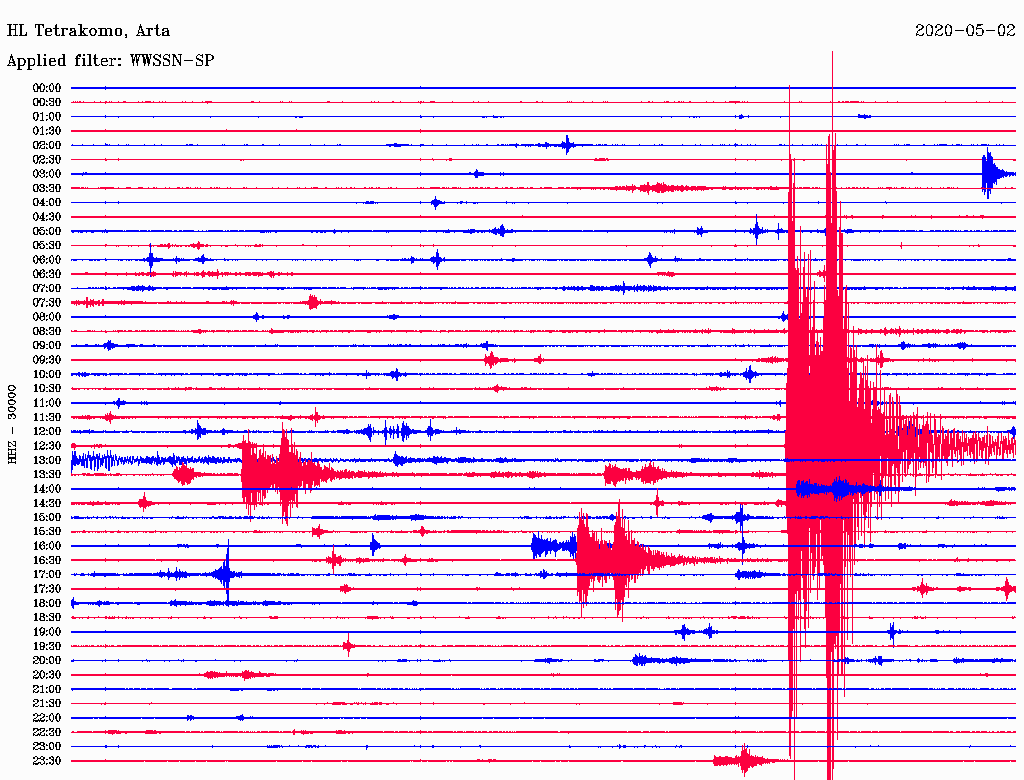Select the 04:30 time label
This screenshot has width=1024, height=780.
pyautogui.click(x=46, y=217)
